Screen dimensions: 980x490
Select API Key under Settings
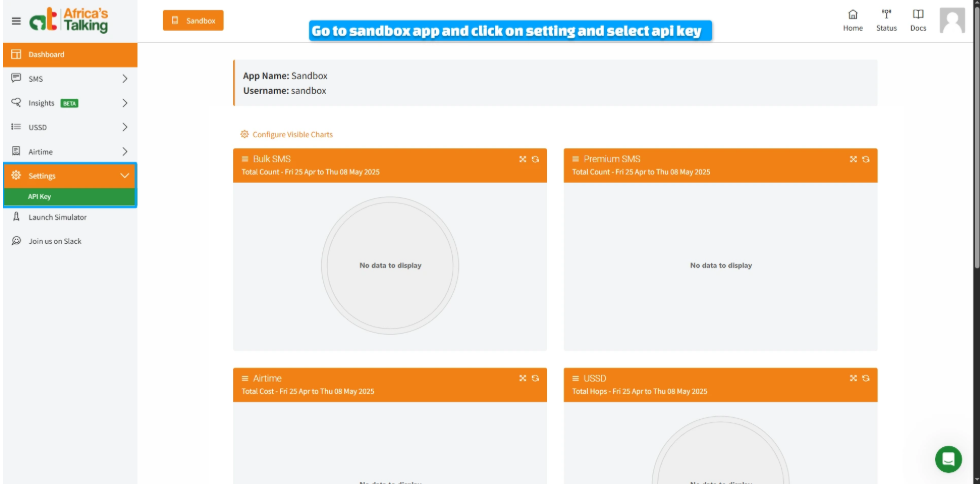coord(70,196)
